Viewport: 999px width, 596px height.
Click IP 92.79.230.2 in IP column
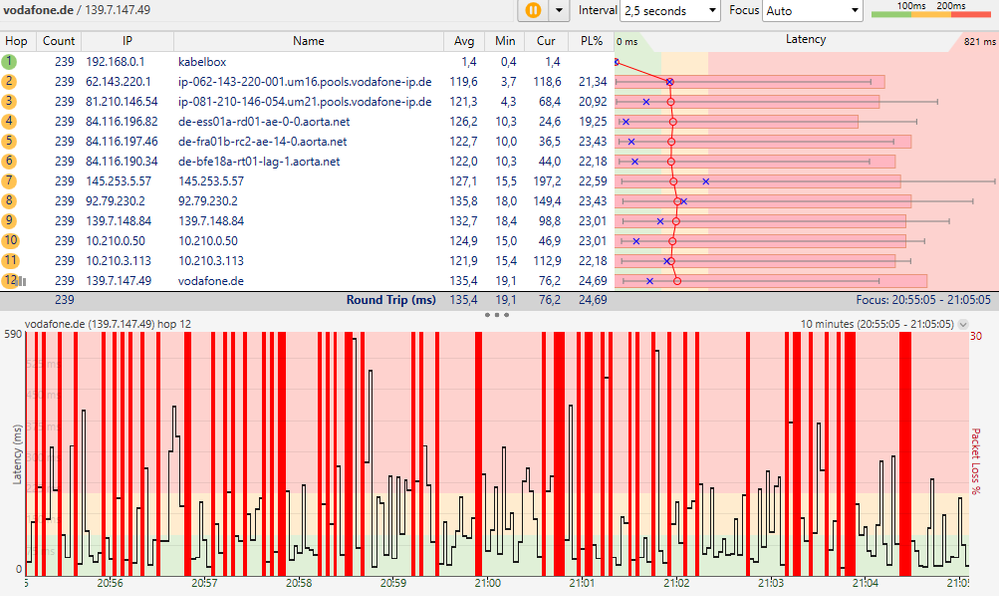[115, 201]
